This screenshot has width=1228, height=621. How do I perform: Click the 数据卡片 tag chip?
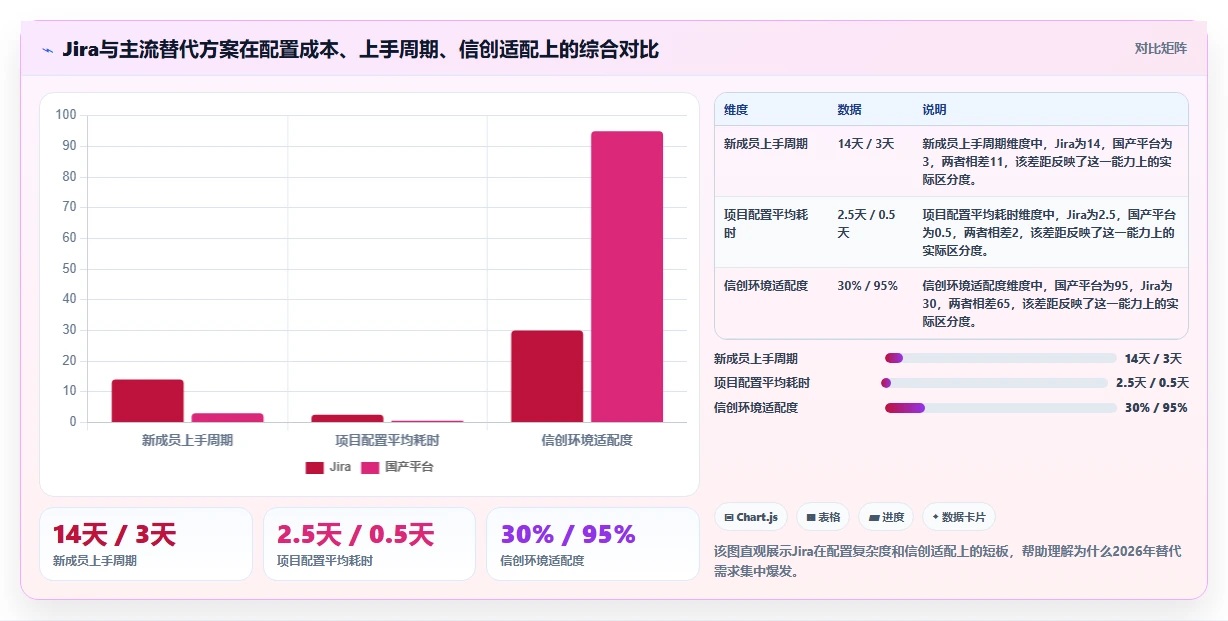(959, 517)
